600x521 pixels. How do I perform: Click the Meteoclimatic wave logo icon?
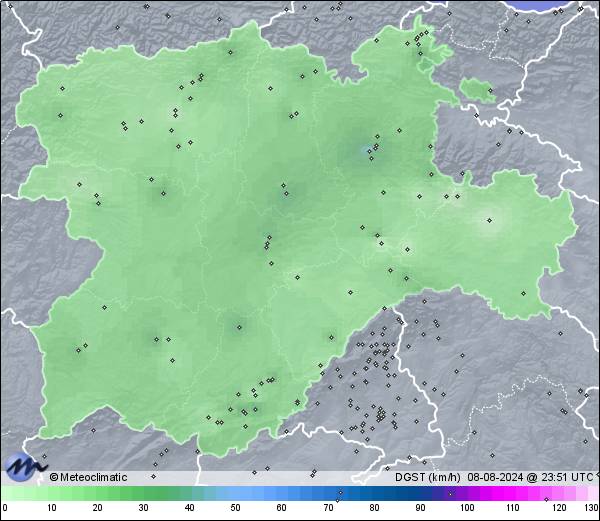26,467
